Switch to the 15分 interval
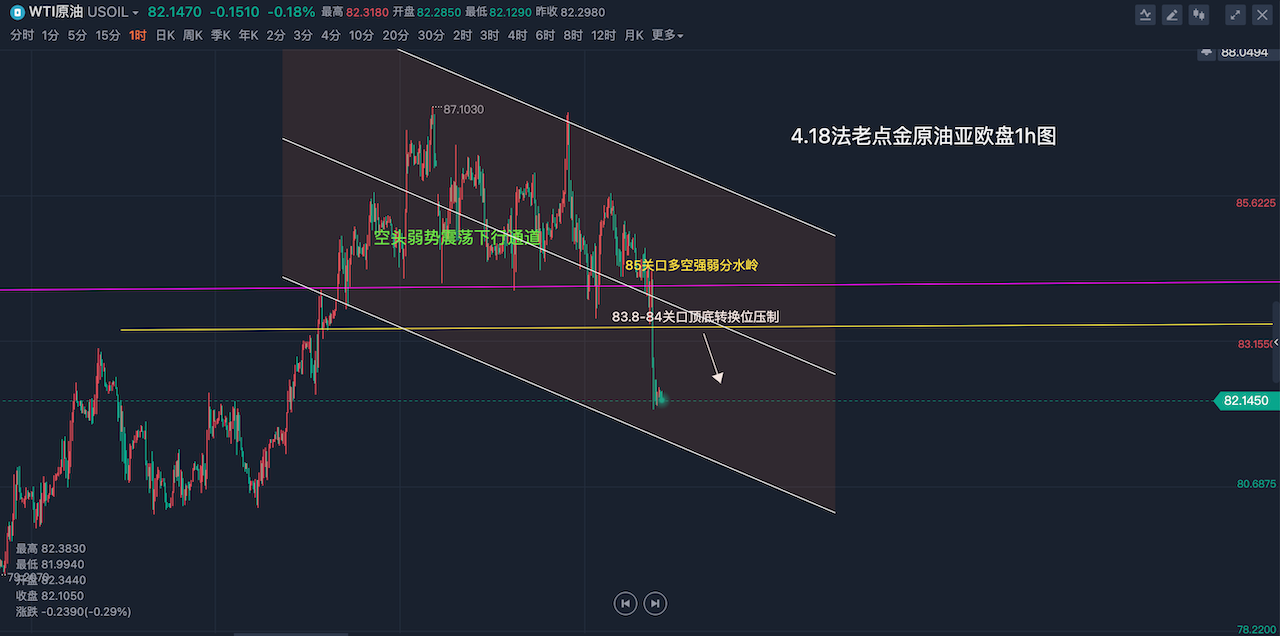This screenshot has height=636, width=1280. pos(108,35)
